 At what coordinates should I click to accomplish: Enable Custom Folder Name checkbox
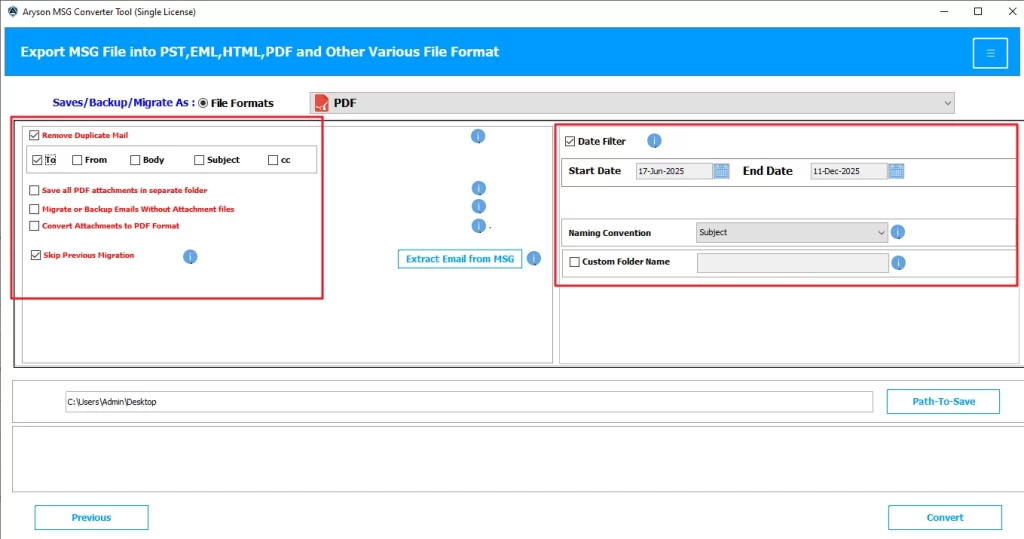point(575,262)
